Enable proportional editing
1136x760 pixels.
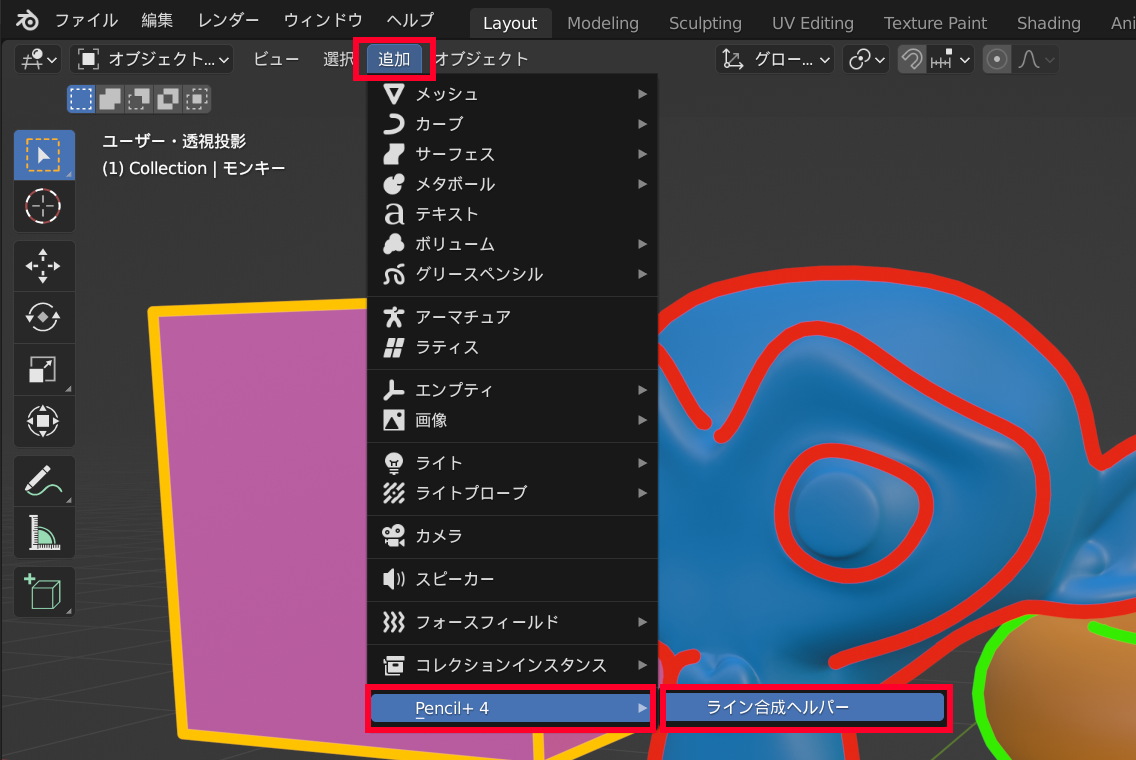pyautogui.click(x=996, y=59)
